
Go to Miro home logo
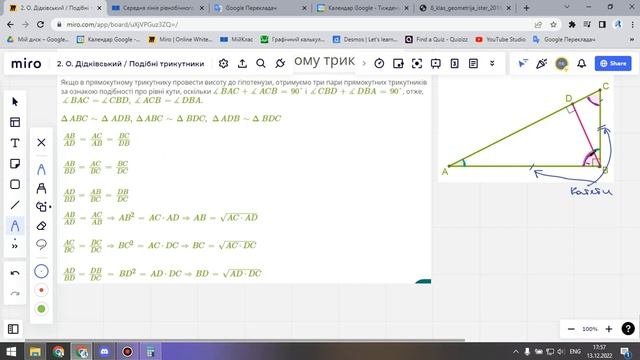[x=26, y=64]
